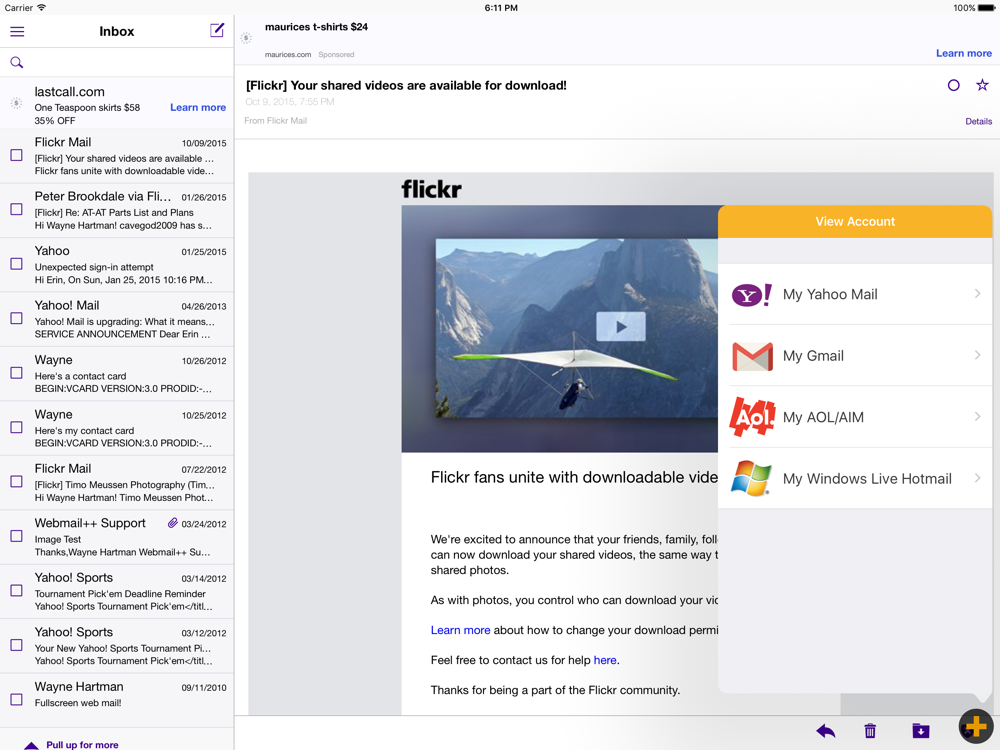Open the hamburger menu in Inbox header
Screen dimensions: 1000x750
tap(17, 31)
